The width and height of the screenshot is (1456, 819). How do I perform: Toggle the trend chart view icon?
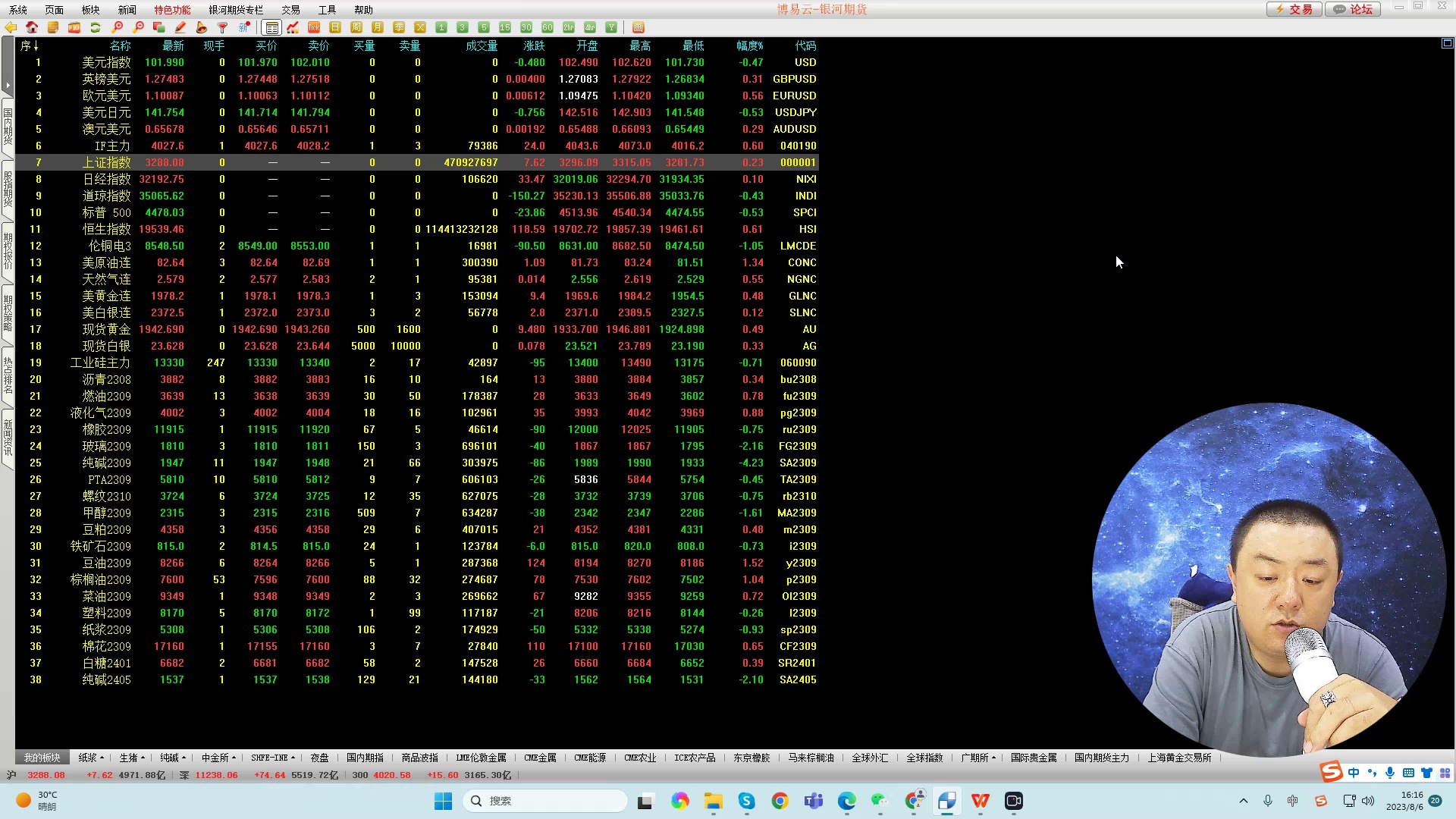point(293,27)
